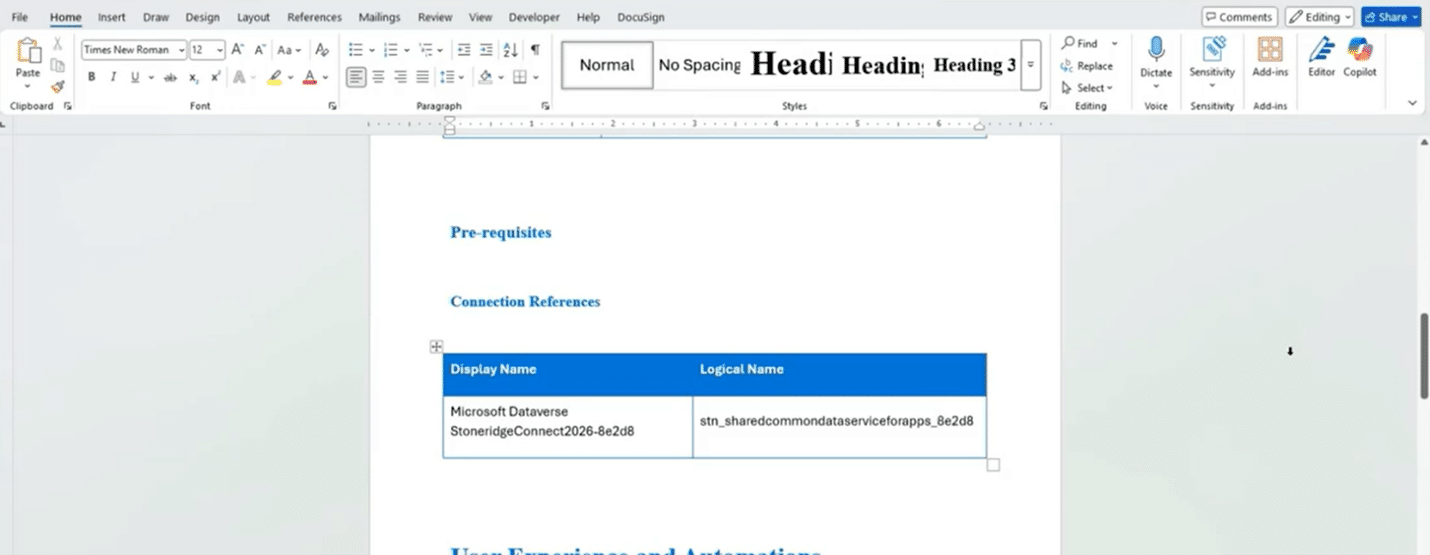Apply the No Spacing style
The height and width of the screenshot is (555, 1430).
click(699, 65)
